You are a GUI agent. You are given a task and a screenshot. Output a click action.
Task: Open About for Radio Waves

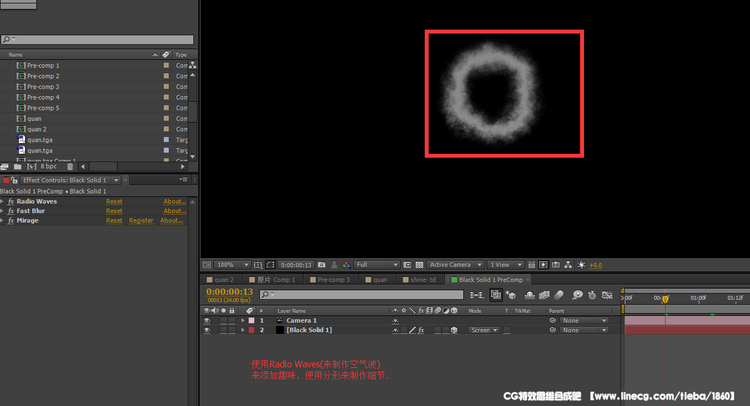(x=175, y=201)
